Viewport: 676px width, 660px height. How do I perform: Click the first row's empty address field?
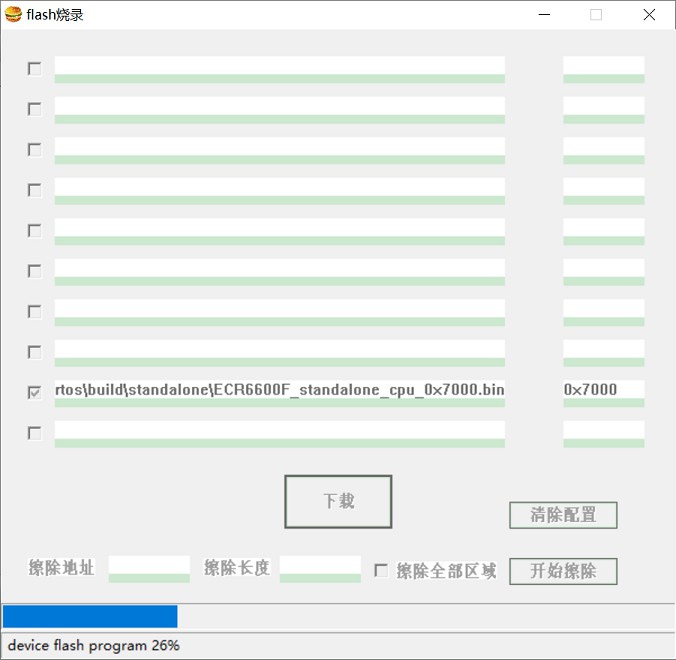pos(603,66)
